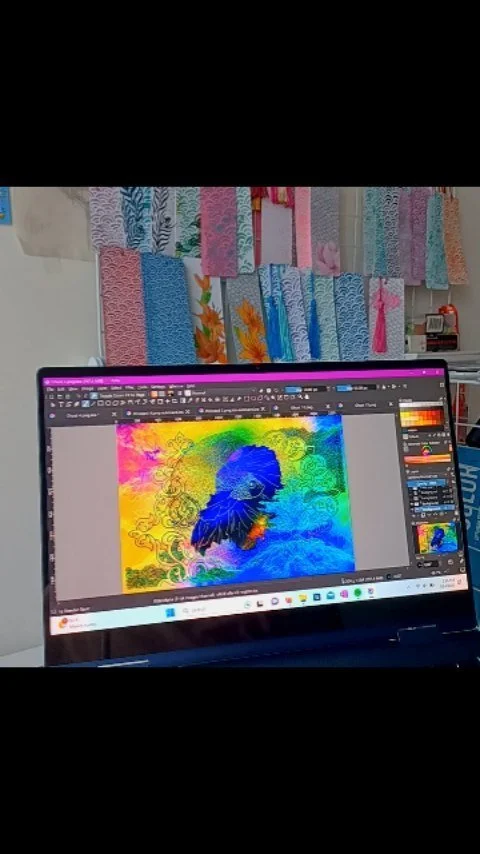480x854 pixels.
Task: Close the Chuoi 4.png.kra tab
Action: point(114,414)
